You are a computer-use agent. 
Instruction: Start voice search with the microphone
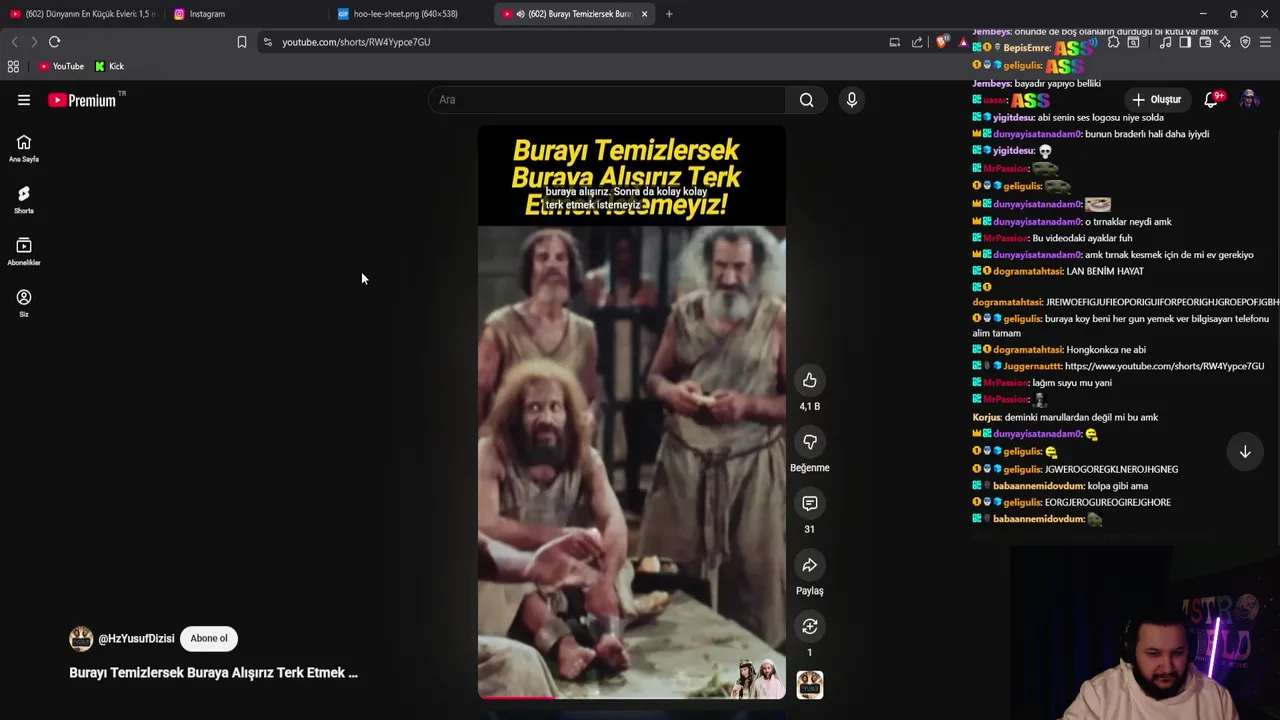point(852,100)
